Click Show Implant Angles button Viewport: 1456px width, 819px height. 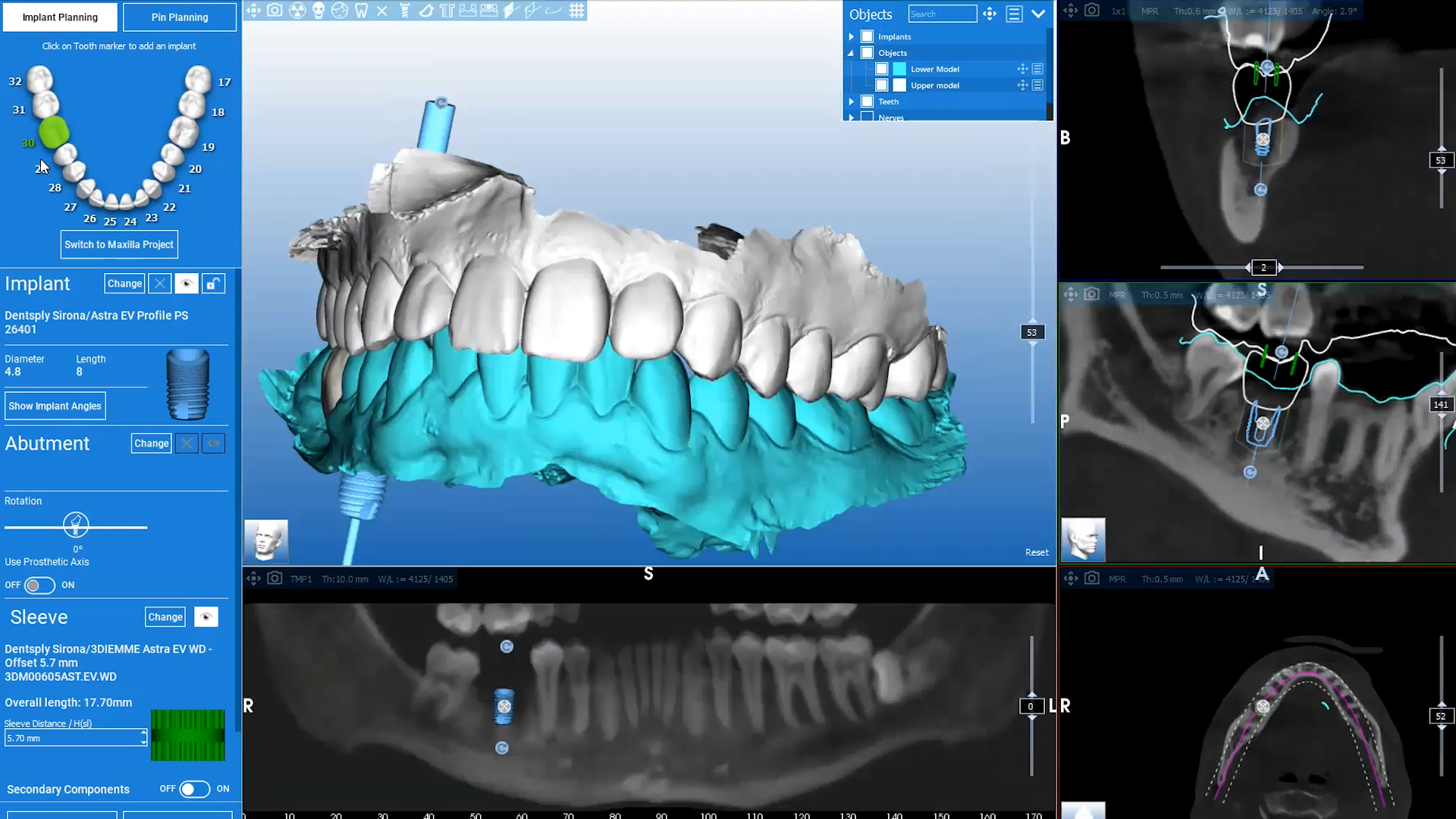click(x=55, y=406)
